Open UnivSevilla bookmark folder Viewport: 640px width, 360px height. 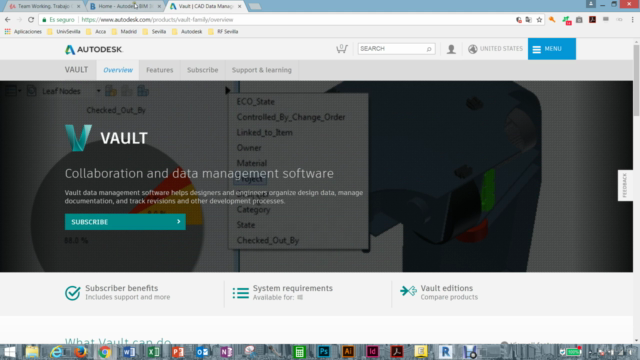point(64,31)
